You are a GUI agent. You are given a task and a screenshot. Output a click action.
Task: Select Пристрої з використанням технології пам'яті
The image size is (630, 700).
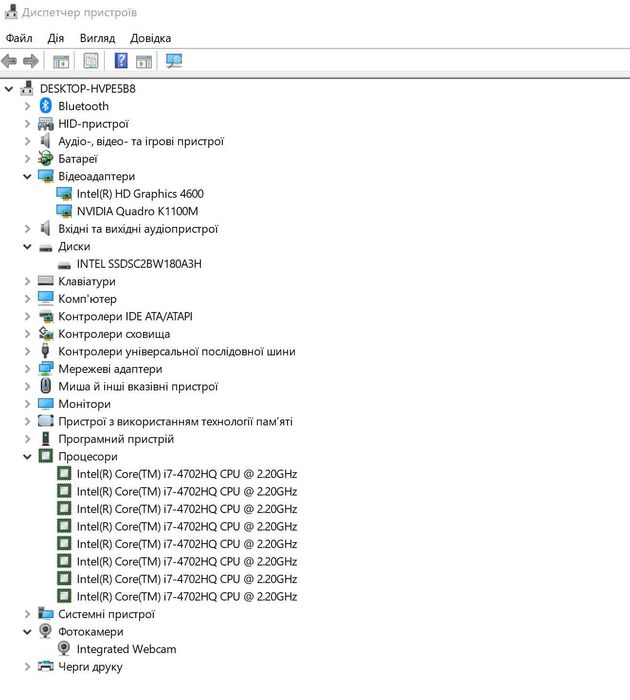175,421
